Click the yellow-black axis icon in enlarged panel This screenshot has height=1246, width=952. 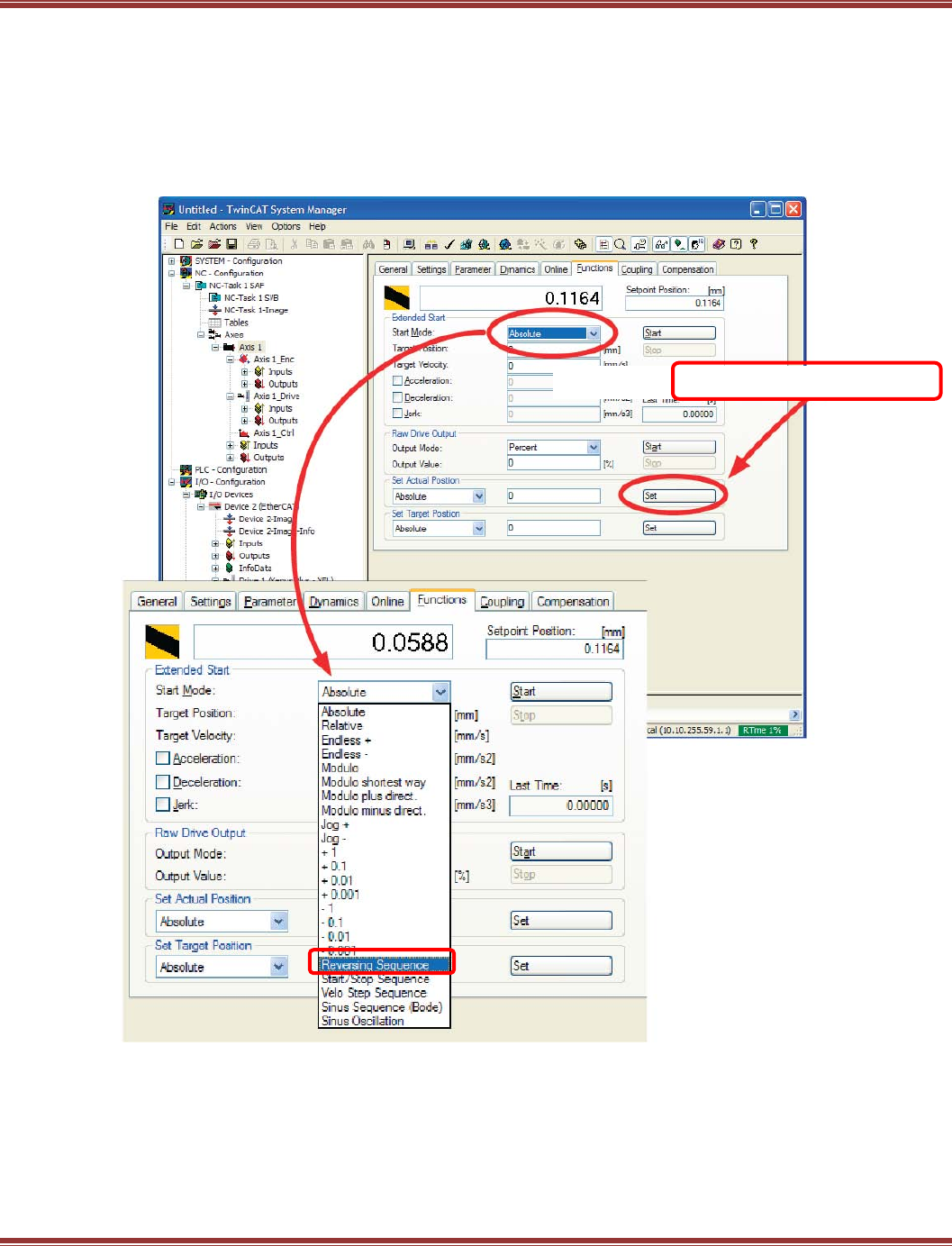click(x=162, y=641)
